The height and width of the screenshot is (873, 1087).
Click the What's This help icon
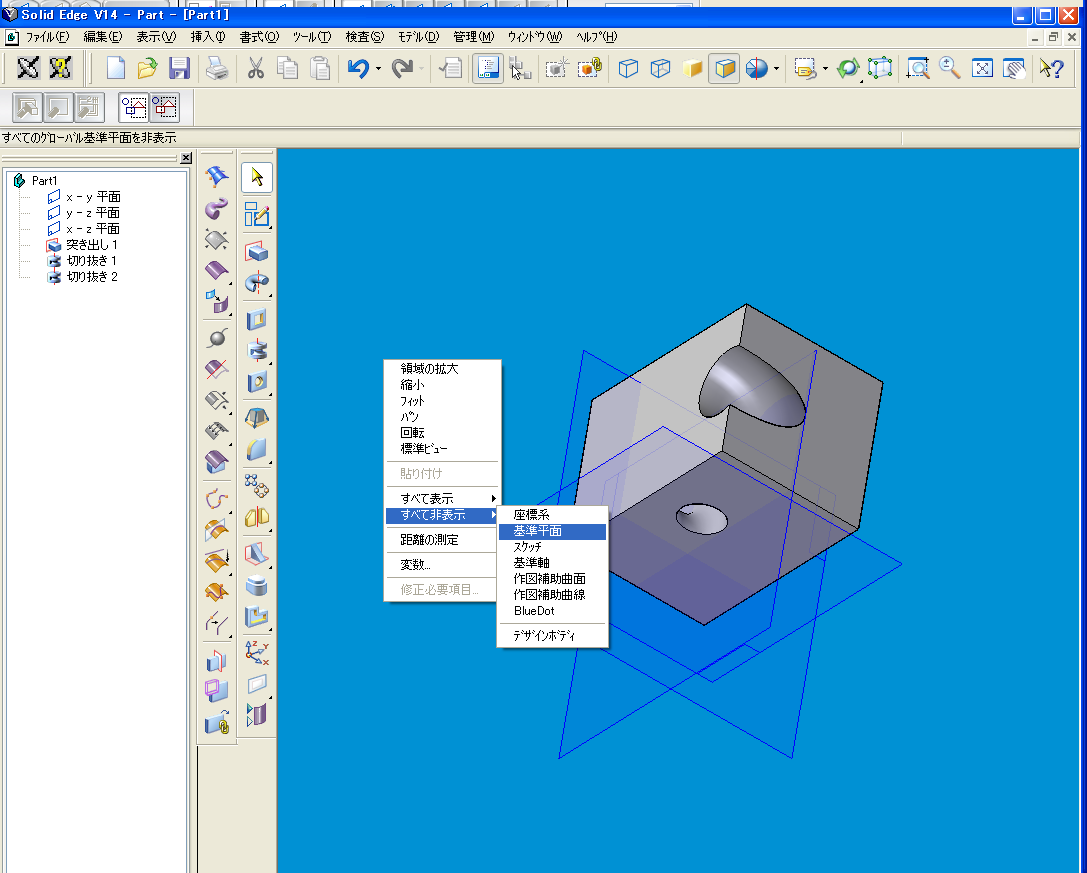click(x=1052, y=68)
